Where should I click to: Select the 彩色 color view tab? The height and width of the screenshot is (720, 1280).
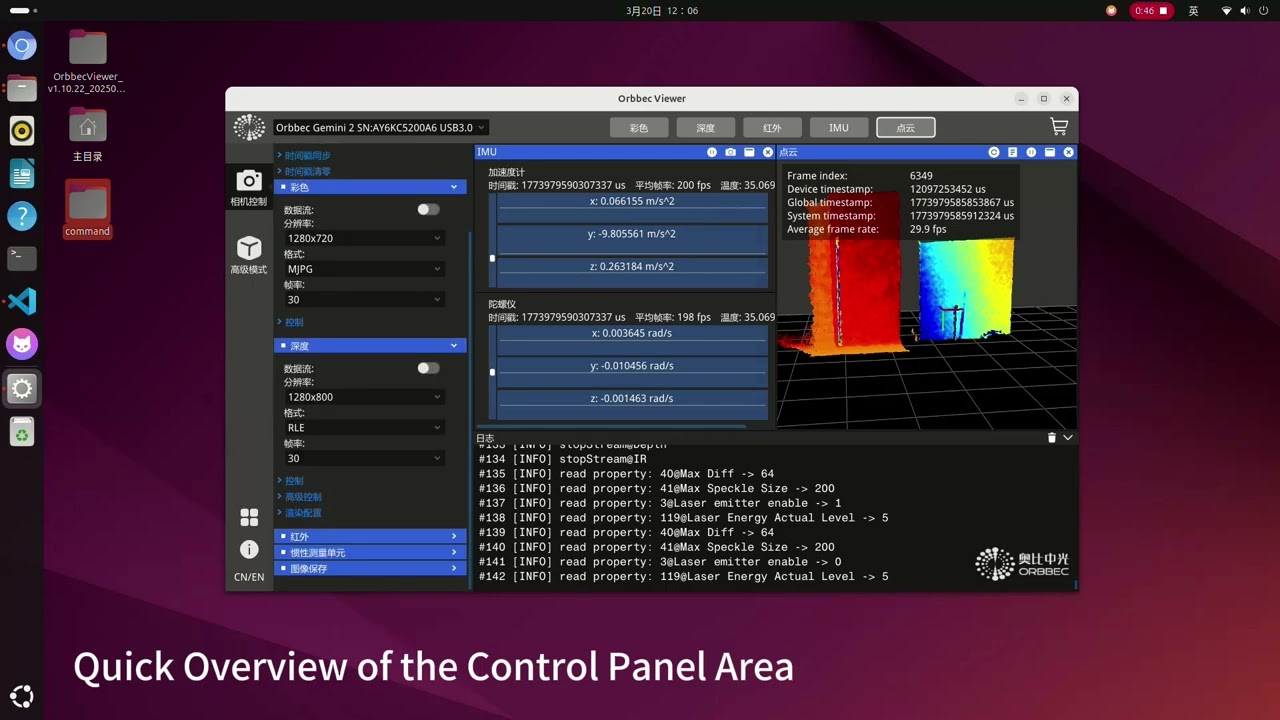639,127
